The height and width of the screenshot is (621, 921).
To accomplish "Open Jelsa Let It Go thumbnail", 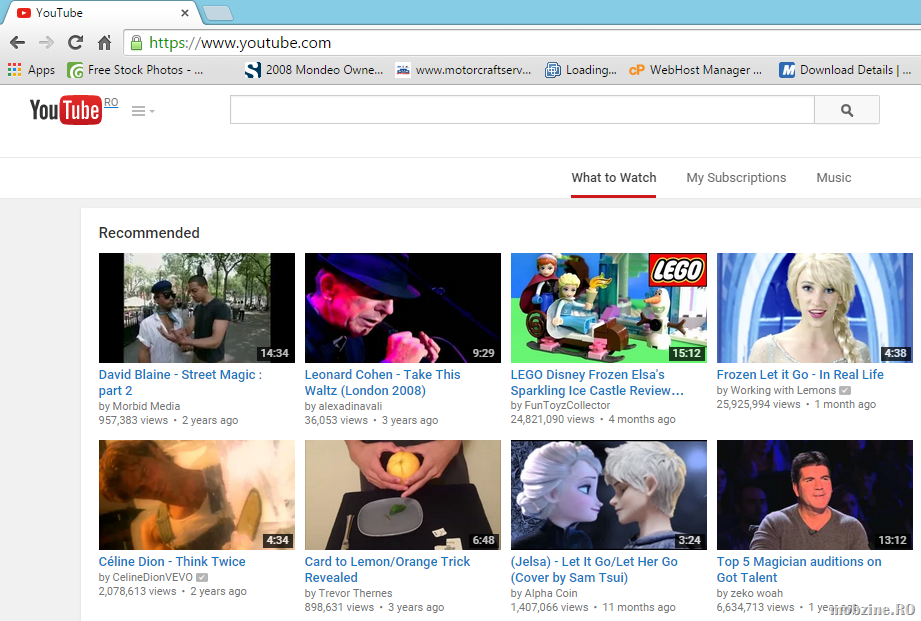I will (609, 495).
